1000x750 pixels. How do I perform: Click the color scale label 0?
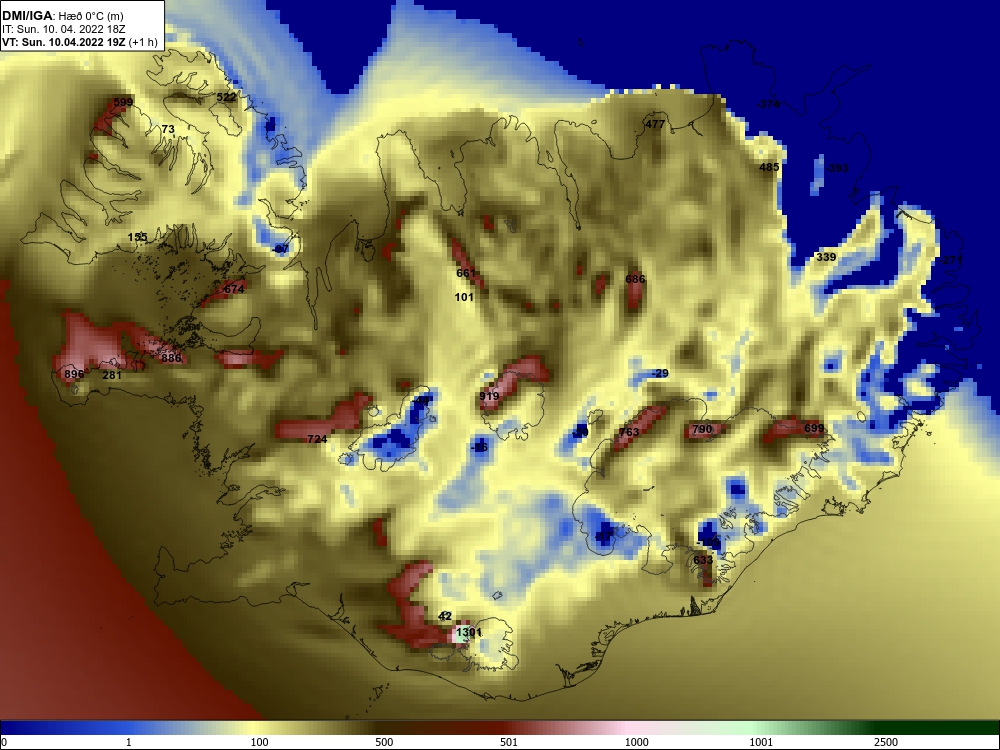4,743
